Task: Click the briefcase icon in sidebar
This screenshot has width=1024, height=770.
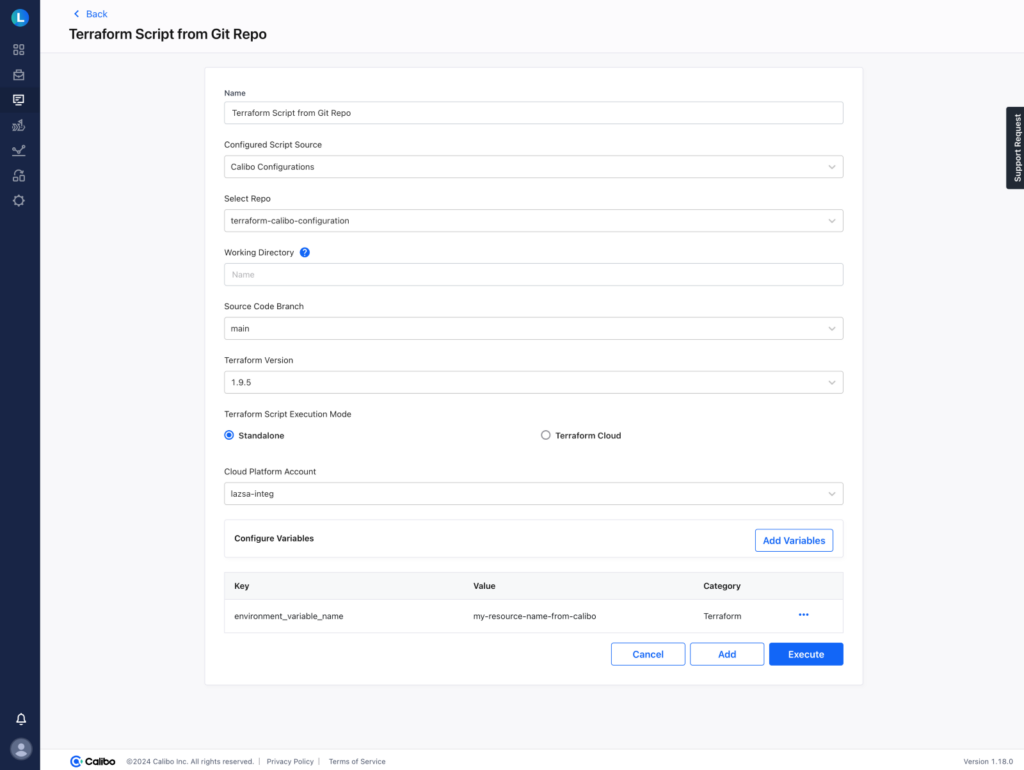Action: pos(19,75)
